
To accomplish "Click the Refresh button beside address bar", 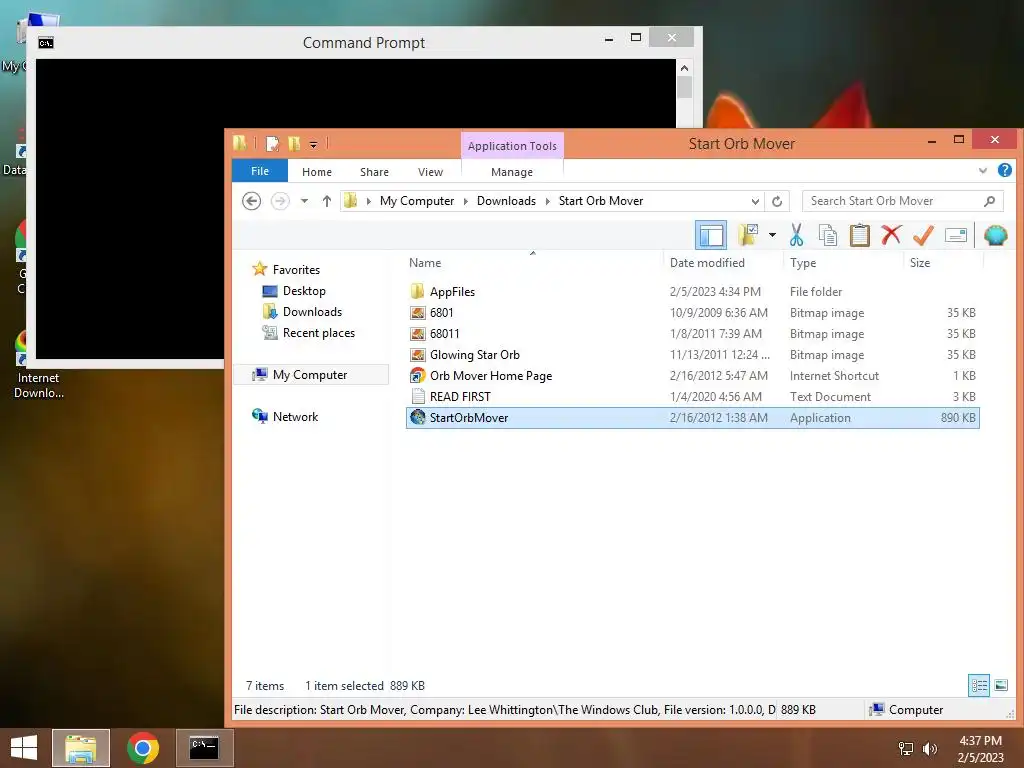I will point(777,201).
